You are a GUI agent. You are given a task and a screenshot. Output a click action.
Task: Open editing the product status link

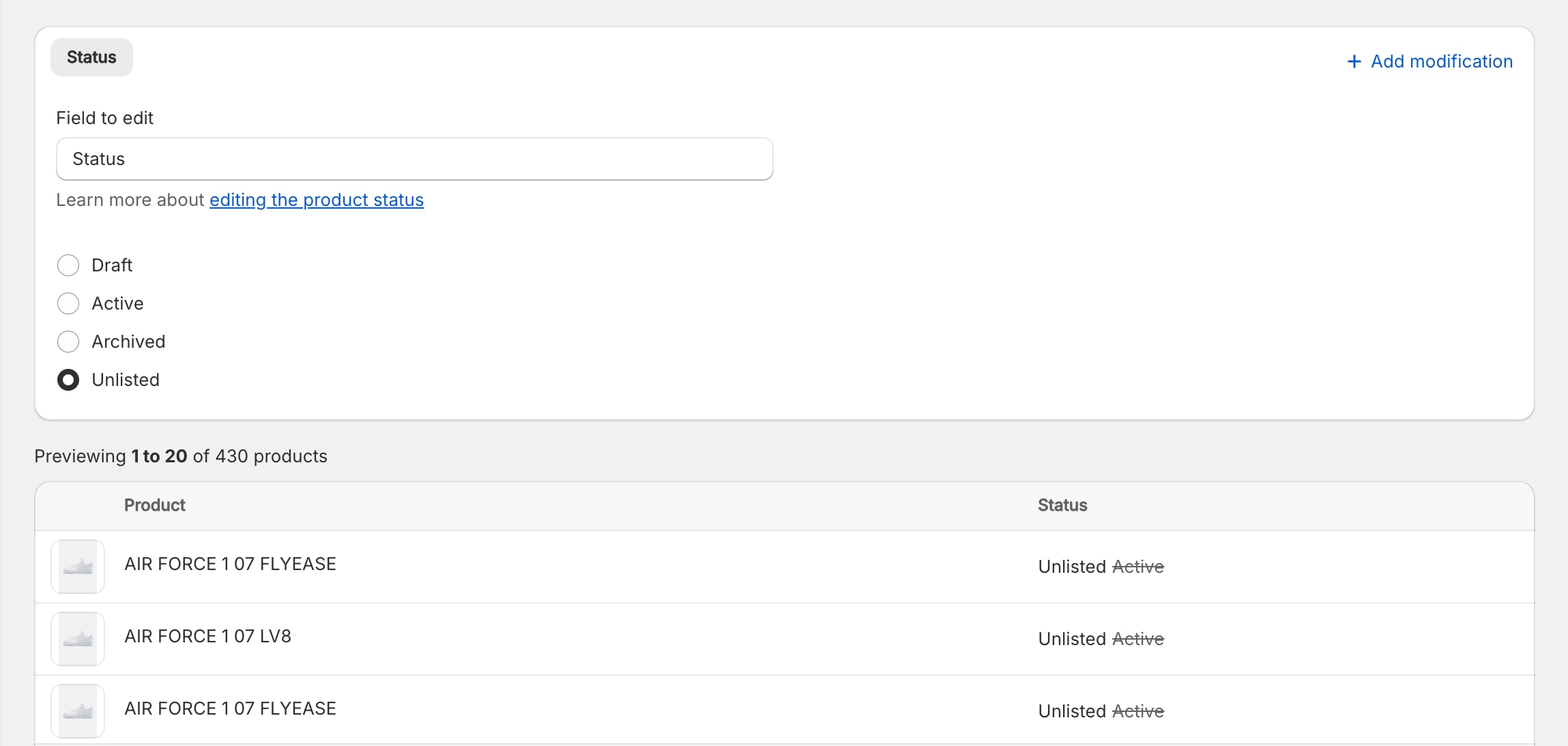(316, 200)
